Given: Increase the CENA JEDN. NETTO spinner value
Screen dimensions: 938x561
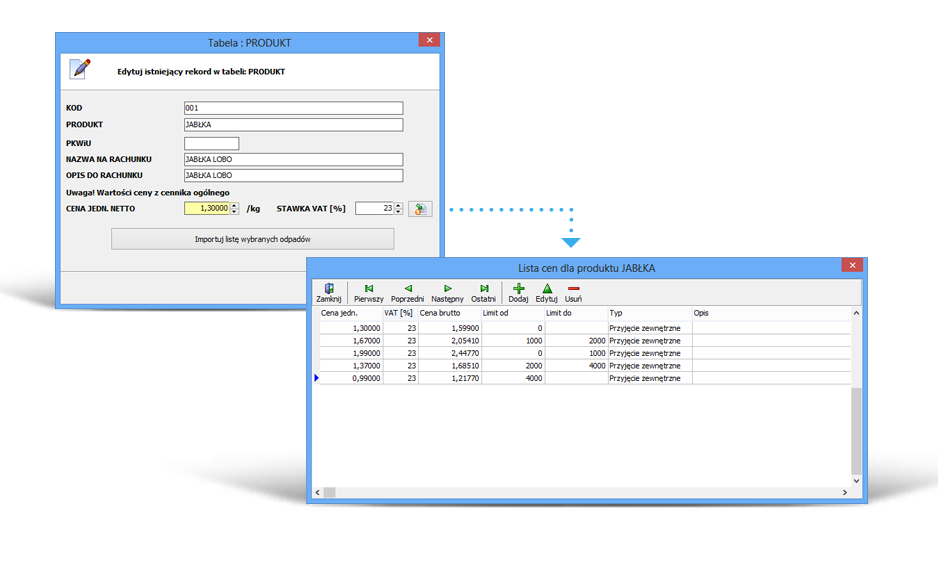Looking at the screenshot, I should click(235, 205).
